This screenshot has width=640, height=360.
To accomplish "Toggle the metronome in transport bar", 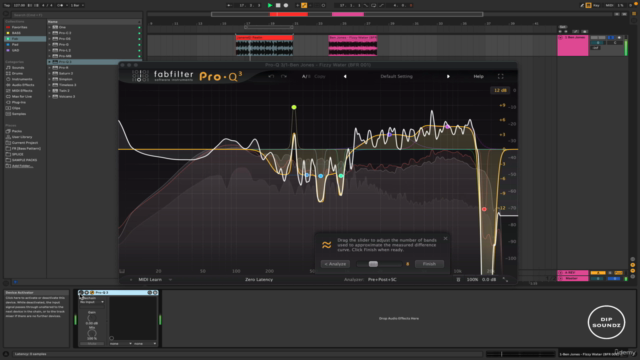I will click(x=60, y=5).
